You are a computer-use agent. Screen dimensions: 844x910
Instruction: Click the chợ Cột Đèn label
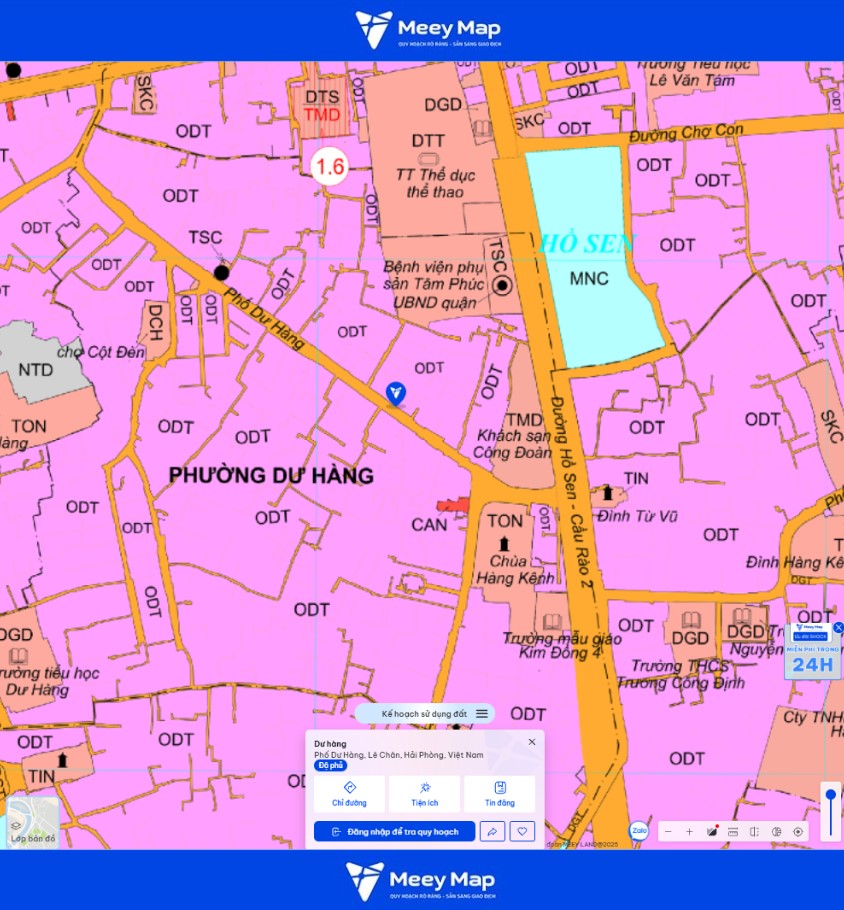[x=101, y=352]
